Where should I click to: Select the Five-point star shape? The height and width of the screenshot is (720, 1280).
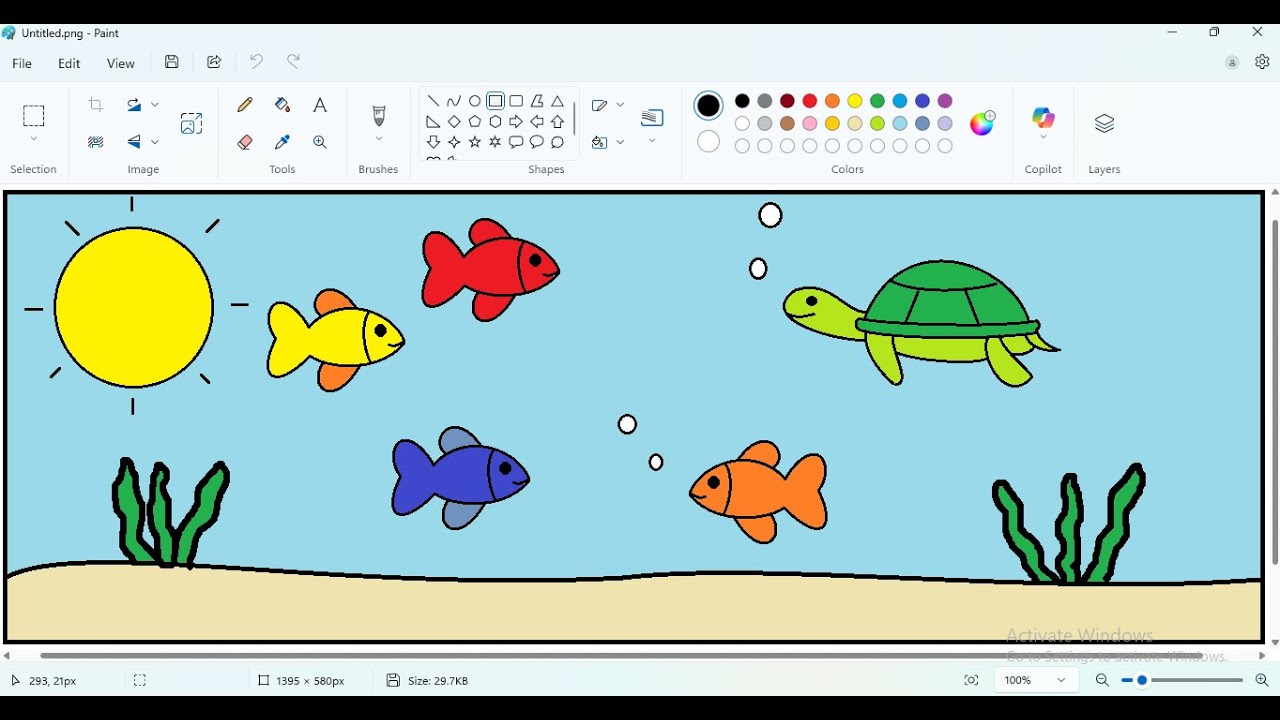click(475, 143)
